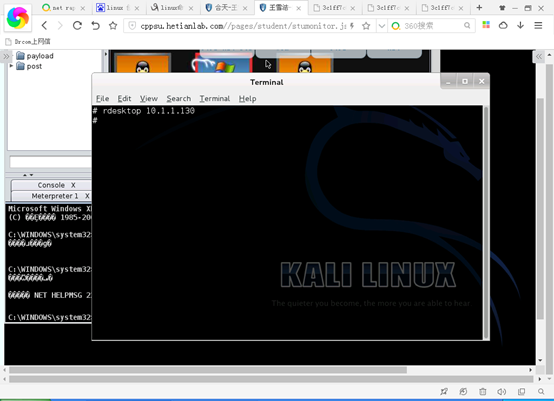
Task: Select the post folder in tree
Action: pos(29,66)
